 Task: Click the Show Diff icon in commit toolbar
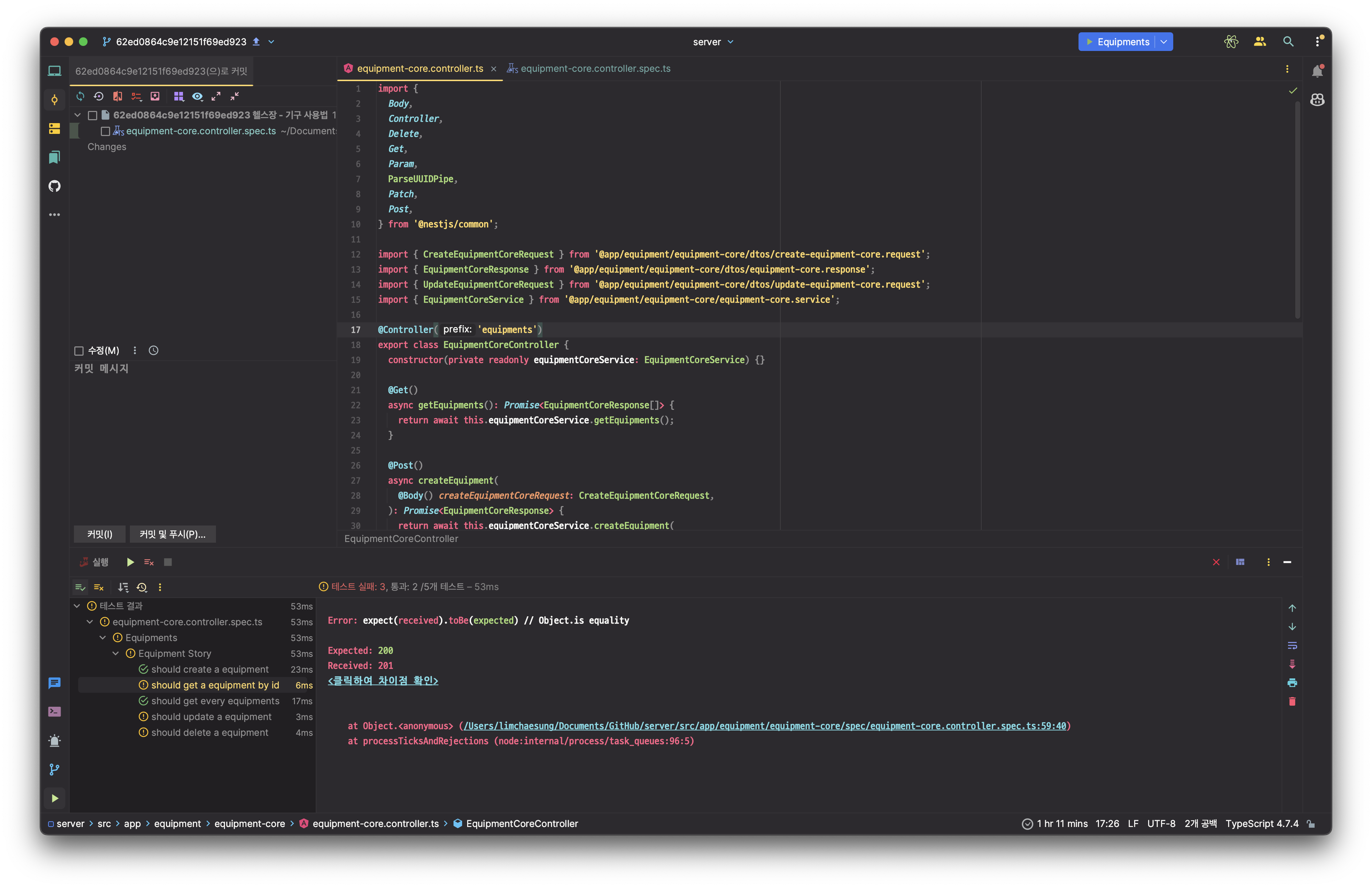118,96
